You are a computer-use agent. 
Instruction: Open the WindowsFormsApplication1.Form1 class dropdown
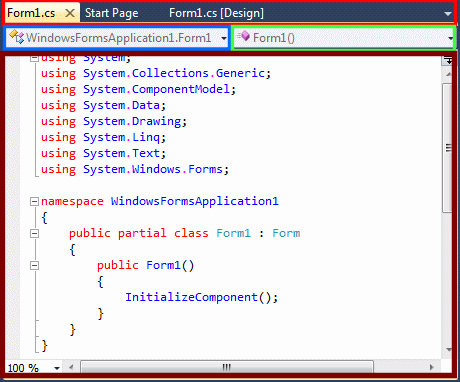pyautogui.click(x=224, y=38)
